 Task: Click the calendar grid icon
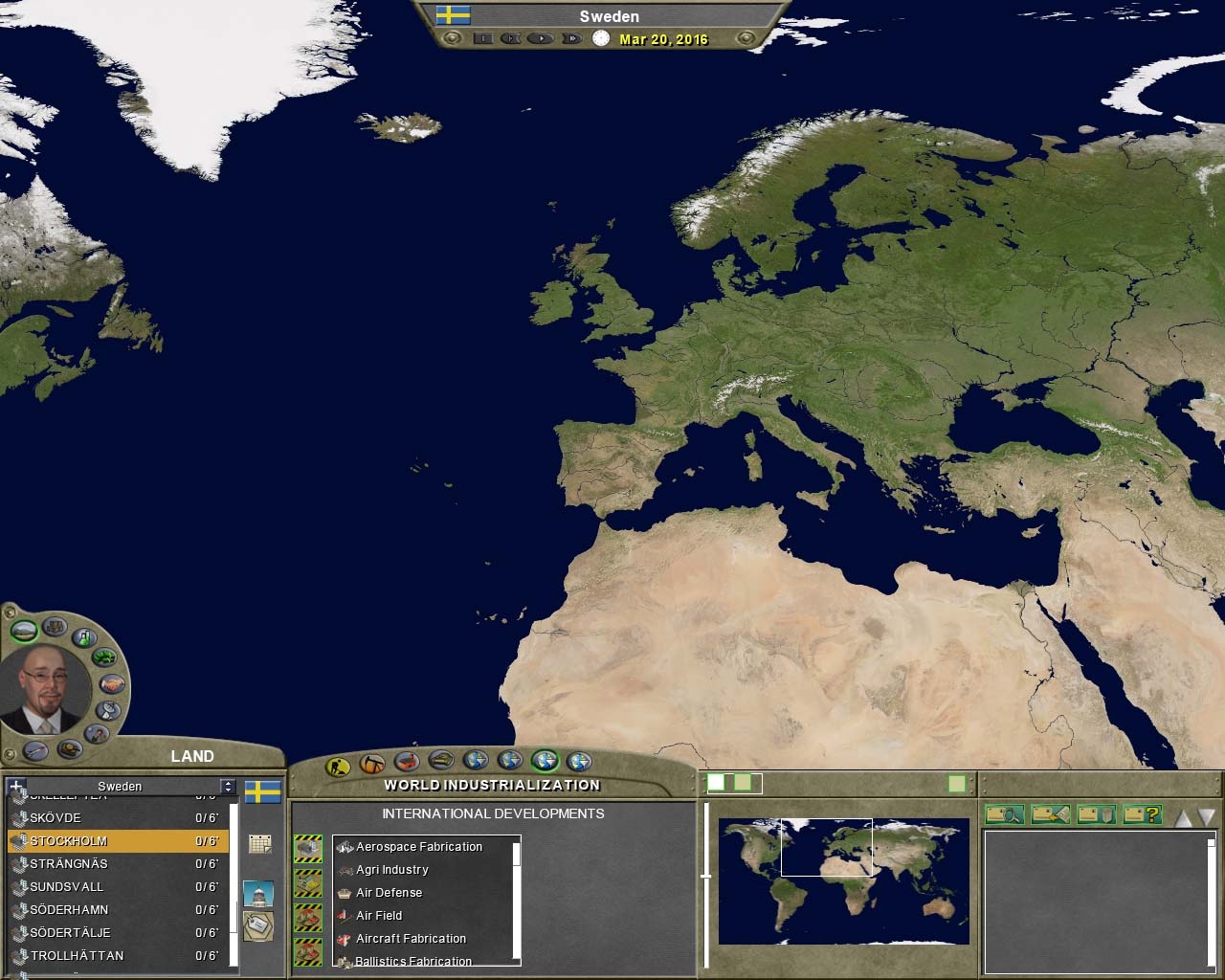click(259, 843)
